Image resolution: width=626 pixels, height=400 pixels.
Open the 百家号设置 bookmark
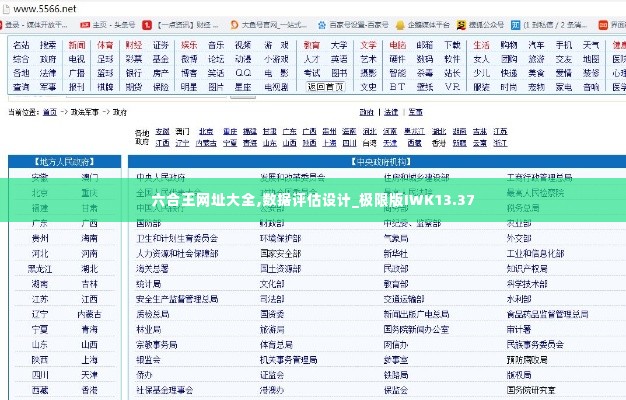click(353, 25)
